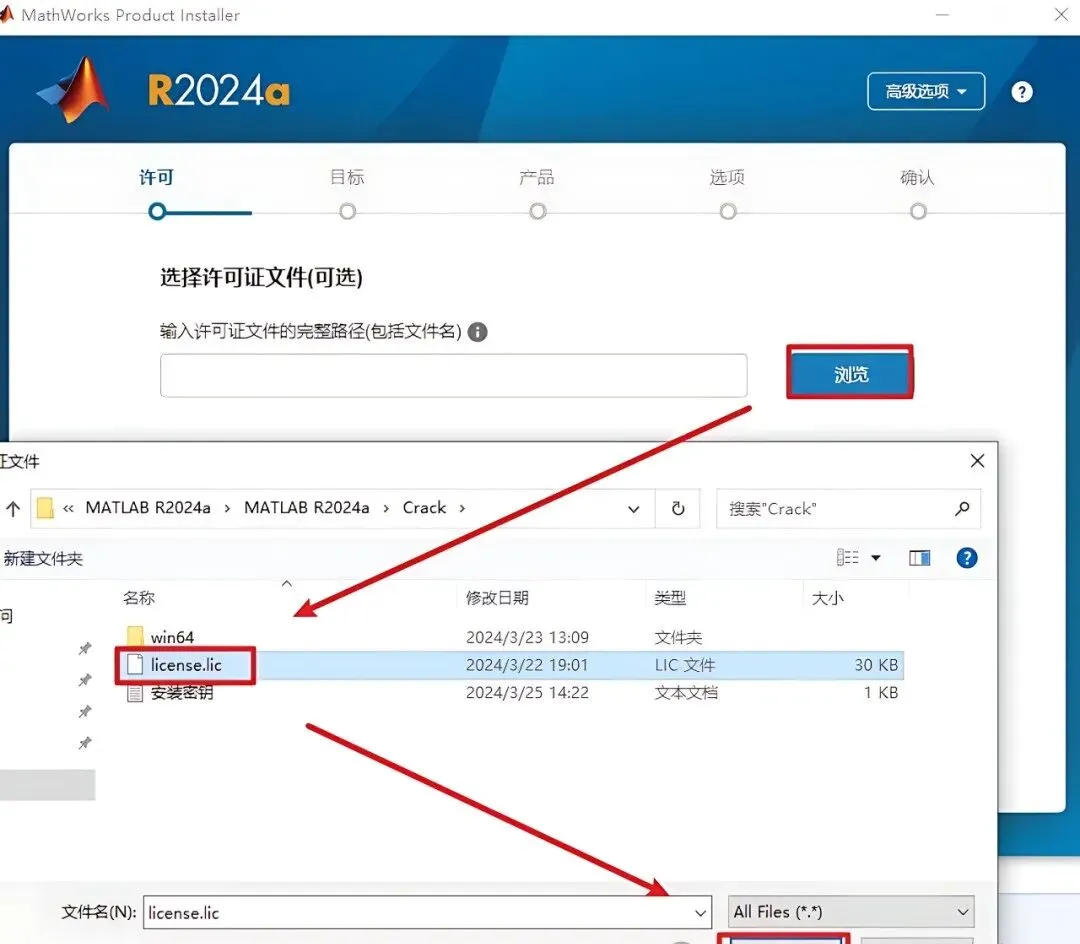
Task: Focus the license file path input field
Action: [453, 375]
